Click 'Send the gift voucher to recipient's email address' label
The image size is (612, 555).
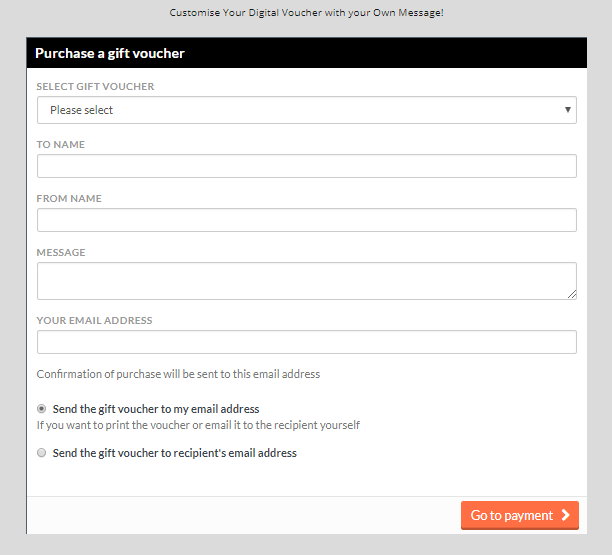[175, 453]
